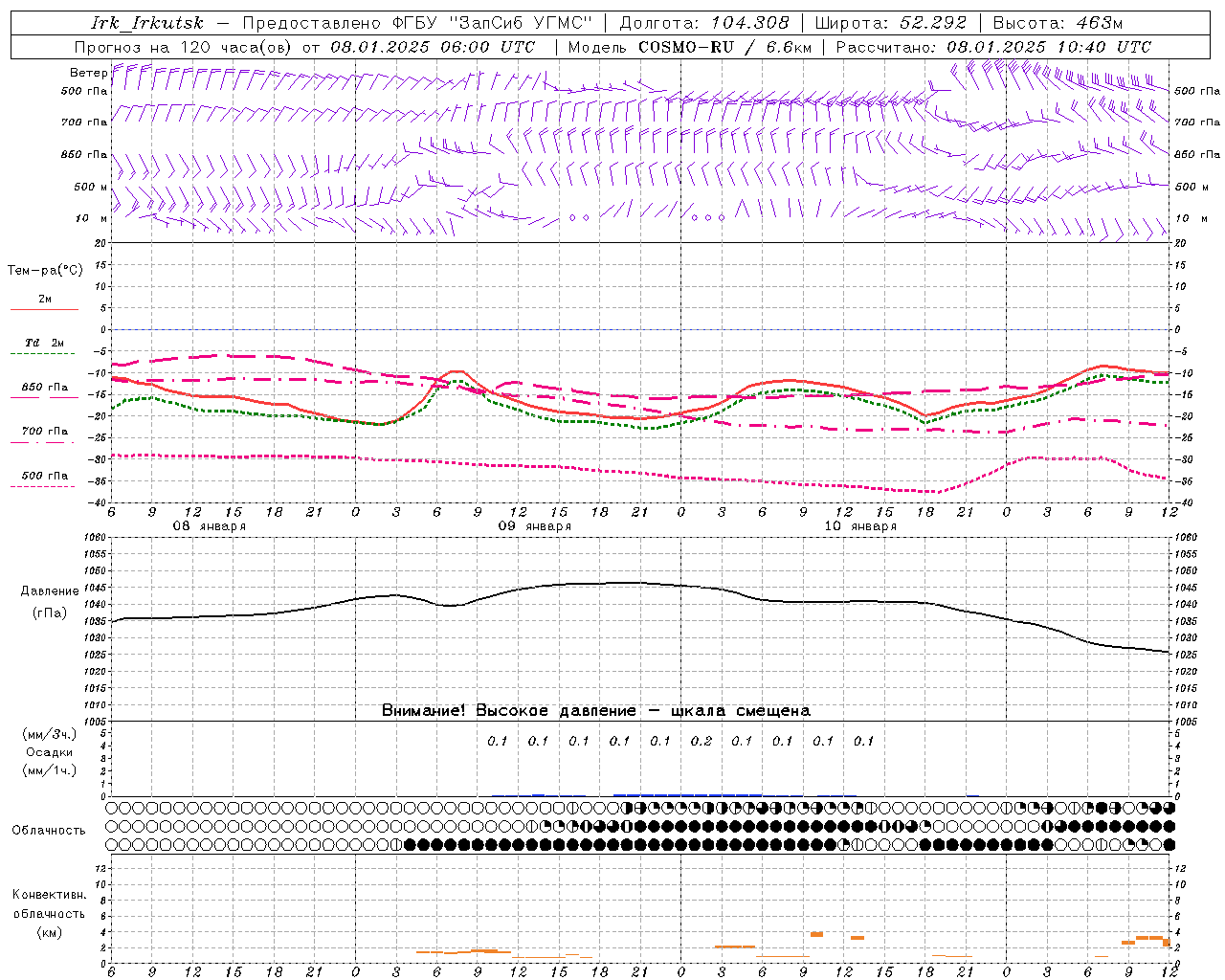This screenshot has height=980, width=1225.
Task: Click the (гПа) unit under Давление
Action: coord(50,612)
